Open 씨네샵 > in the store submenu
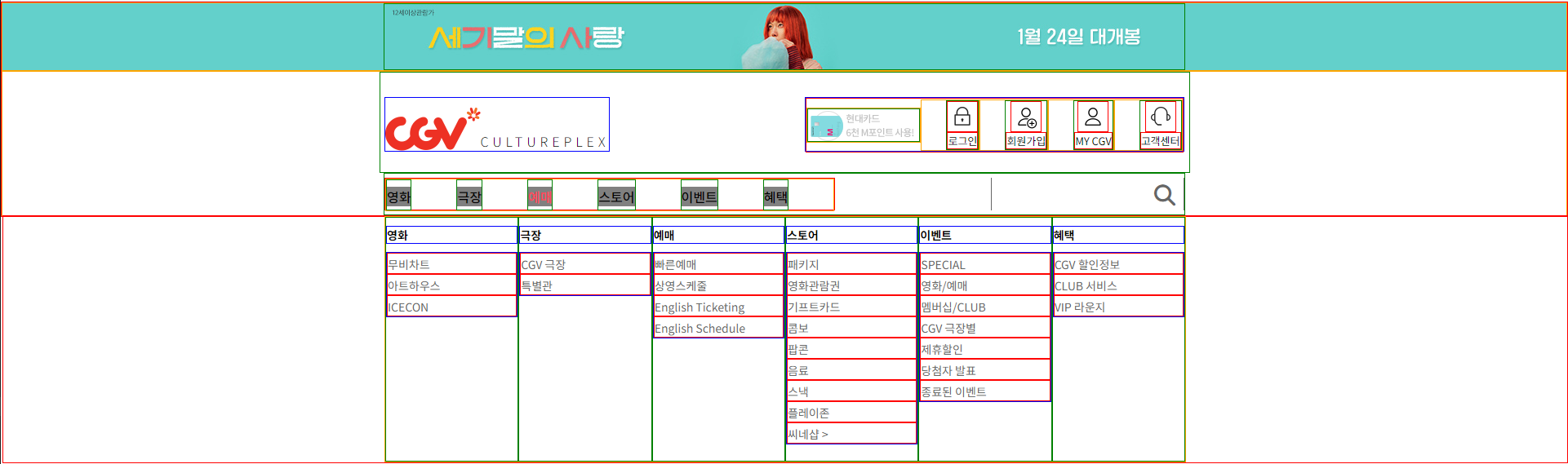Viewport: 1568px width, 464px height. point(851,434)
